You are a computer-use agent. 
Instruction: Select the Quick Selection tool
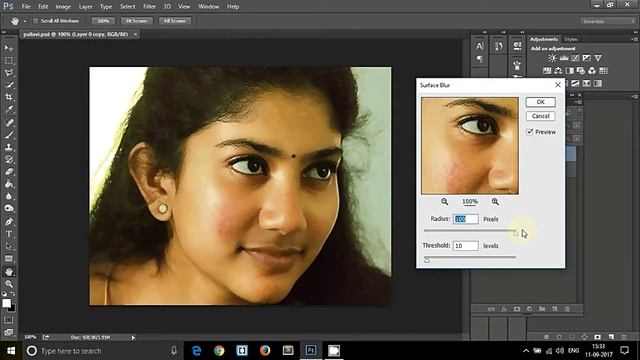[9, 85]
